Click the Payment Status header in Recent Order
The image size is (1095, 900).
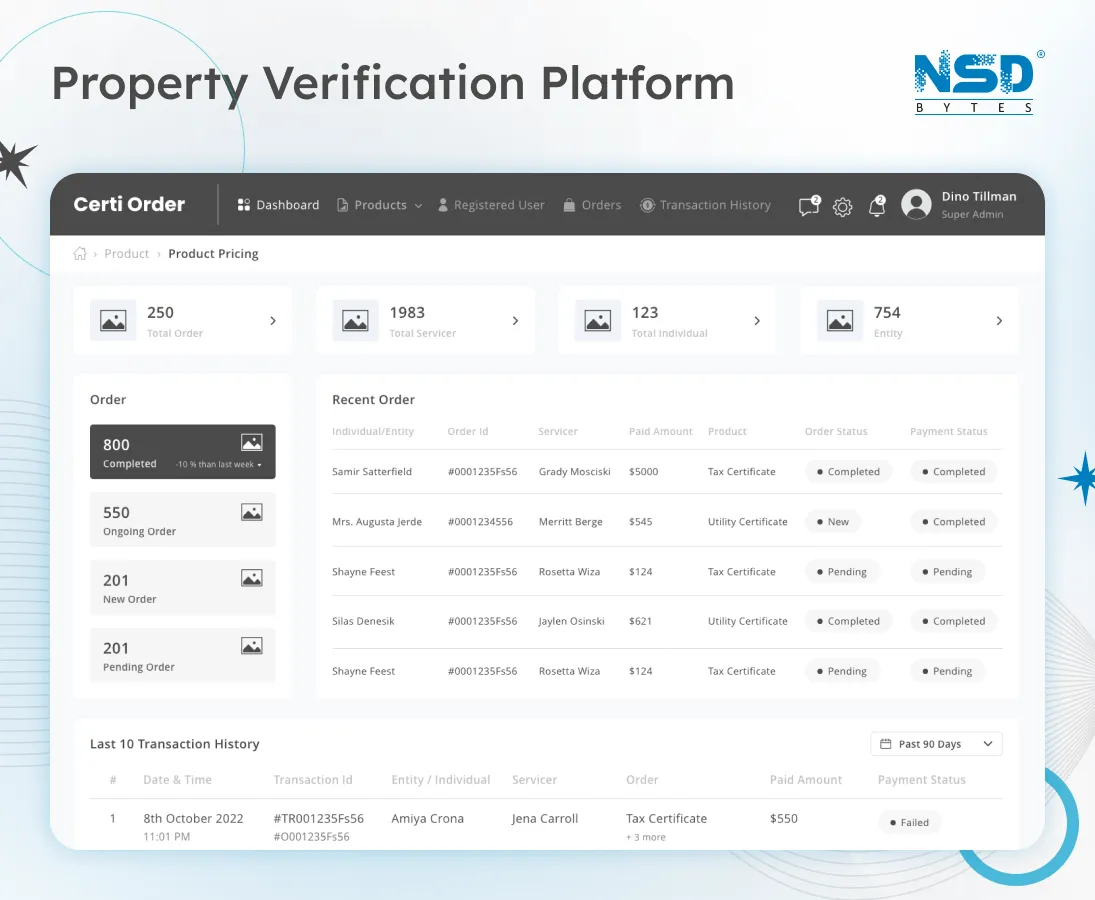(948, 431)
